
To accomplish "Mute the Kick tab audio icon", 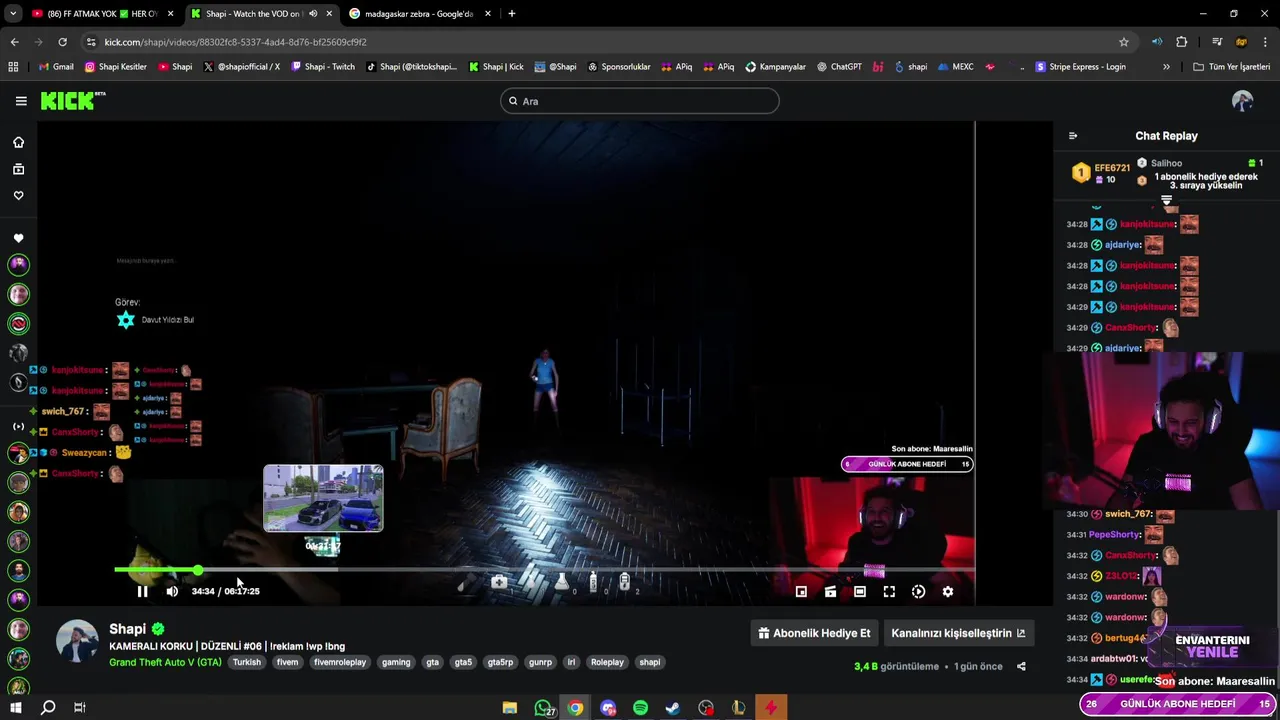I will (313, 14).
